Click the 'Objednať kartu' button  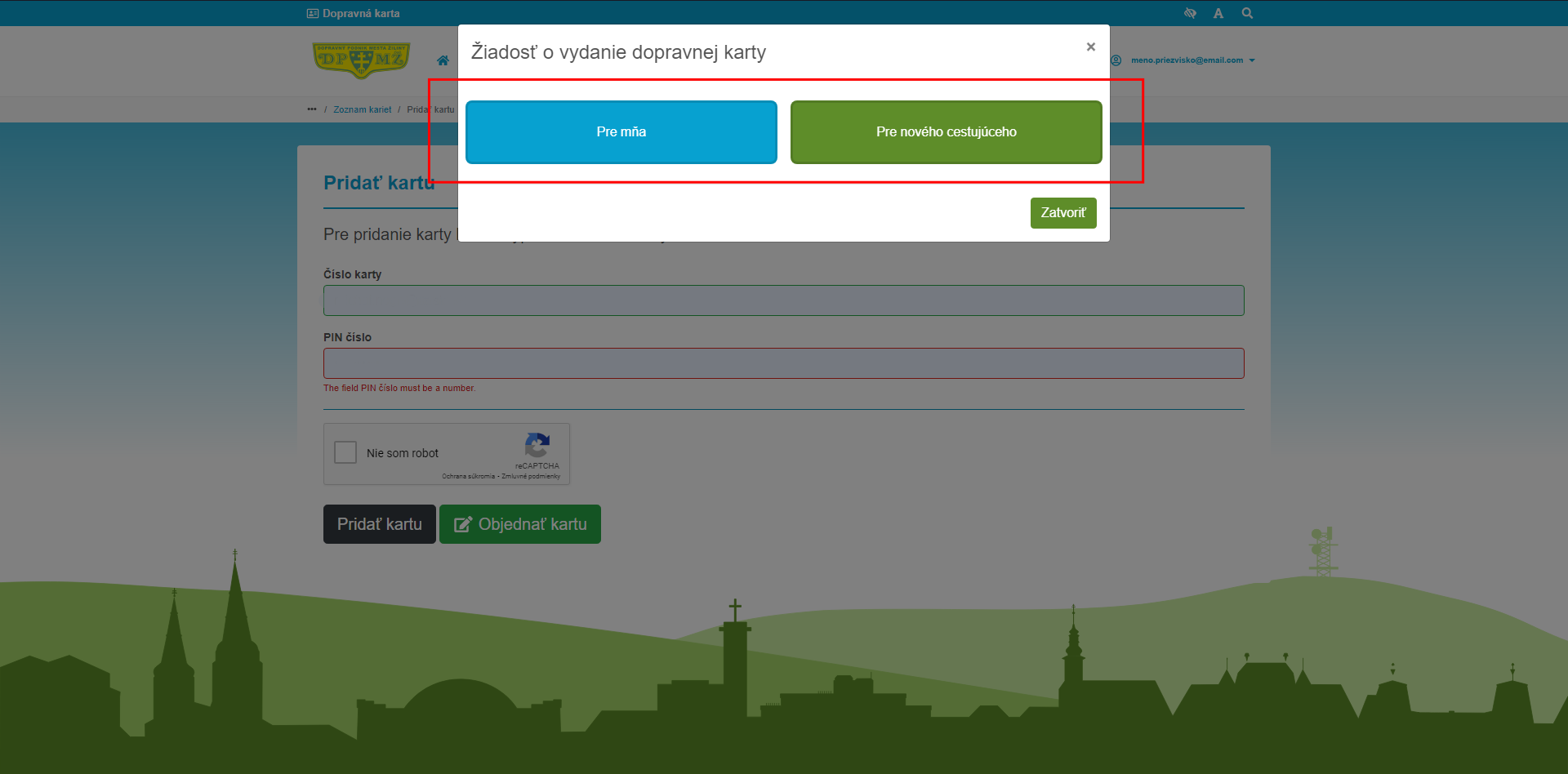tap(520, 524)
